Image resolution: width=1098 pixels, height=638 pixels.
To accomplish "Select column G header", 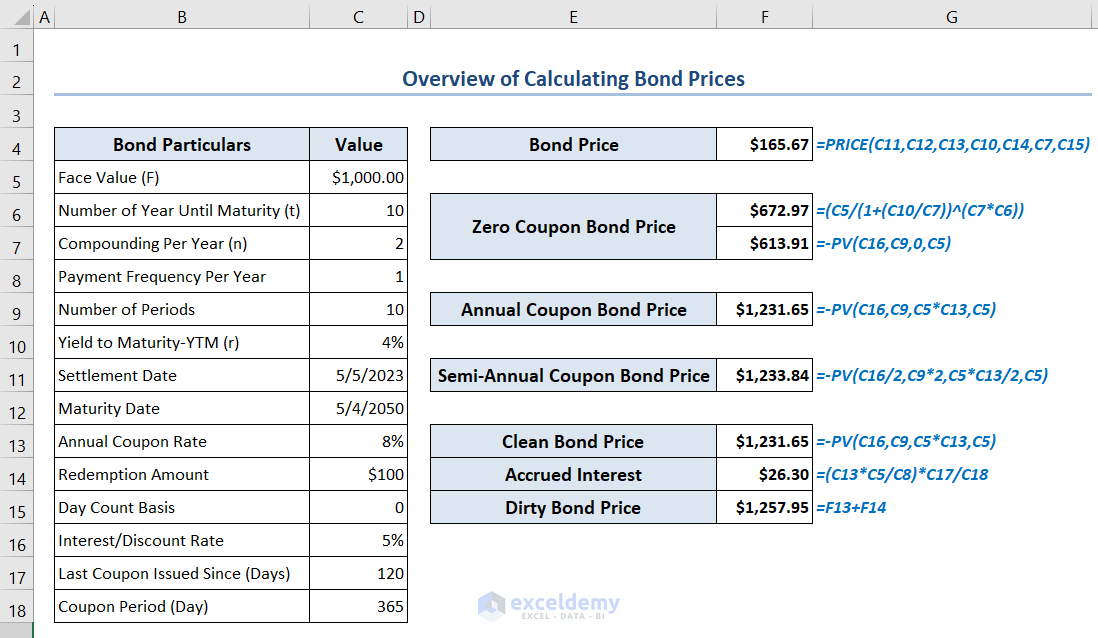I will [951, 16].
